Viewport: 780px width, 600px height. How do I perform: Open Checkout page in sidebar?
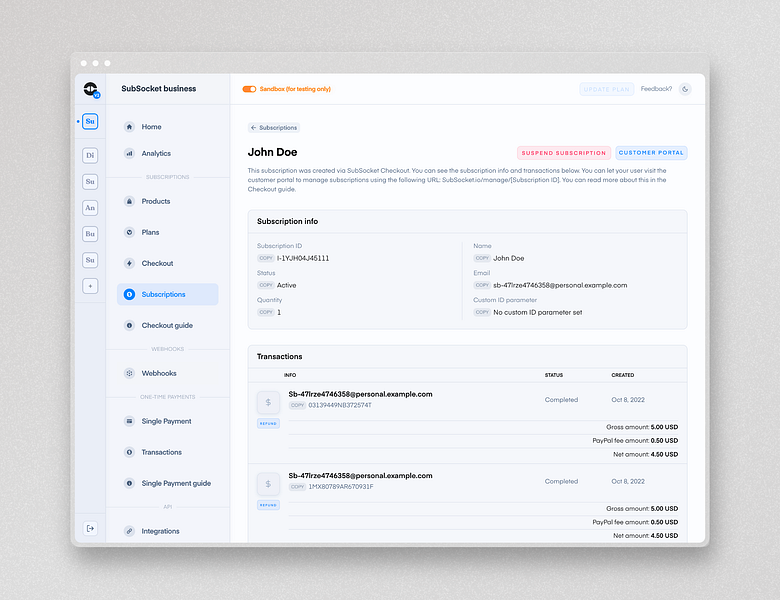tap(168, 263)
